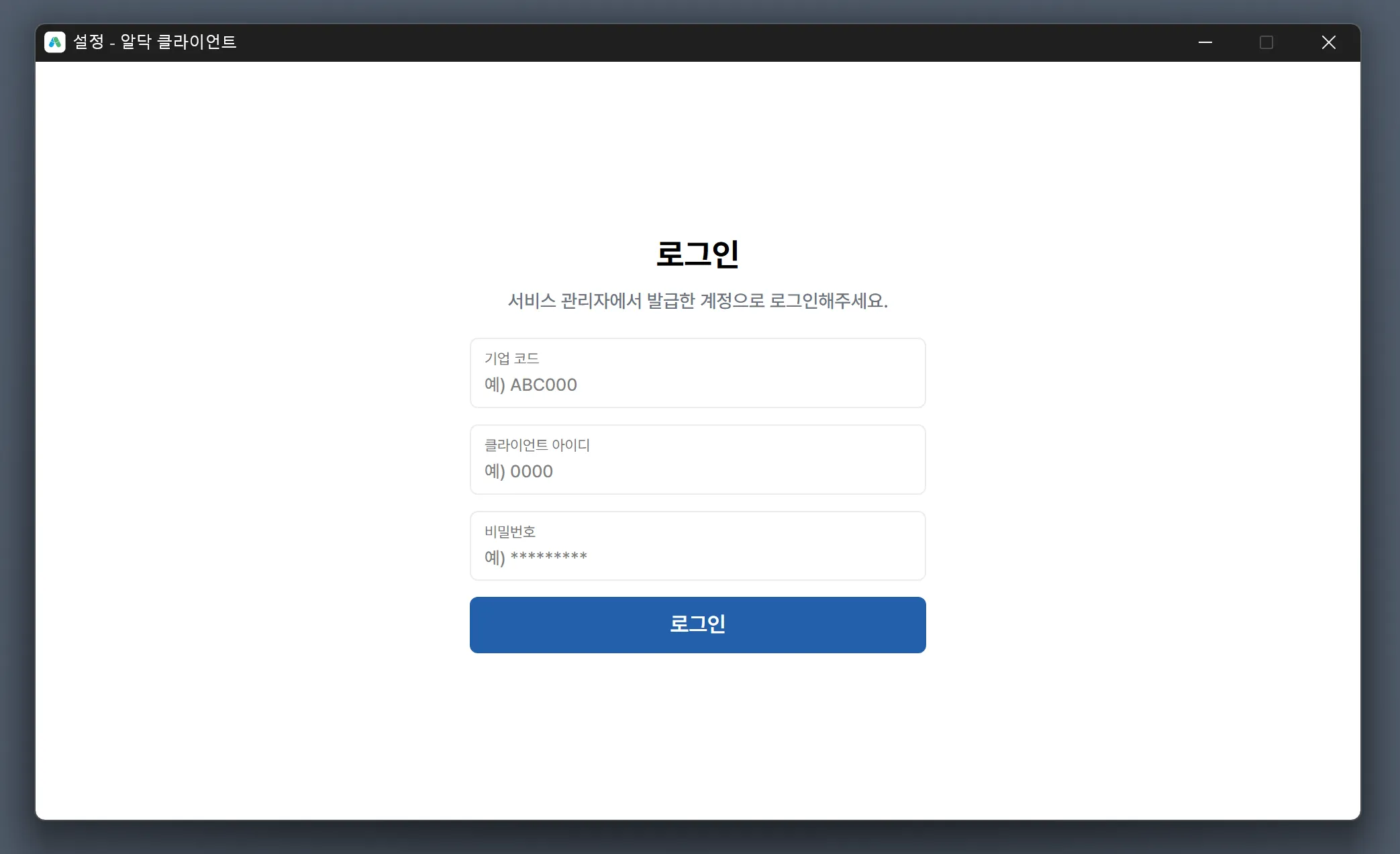Click the 예) 0000 placeholder text
The width and height of the screenshot is (1400, 854).
(x=519, y=471)
